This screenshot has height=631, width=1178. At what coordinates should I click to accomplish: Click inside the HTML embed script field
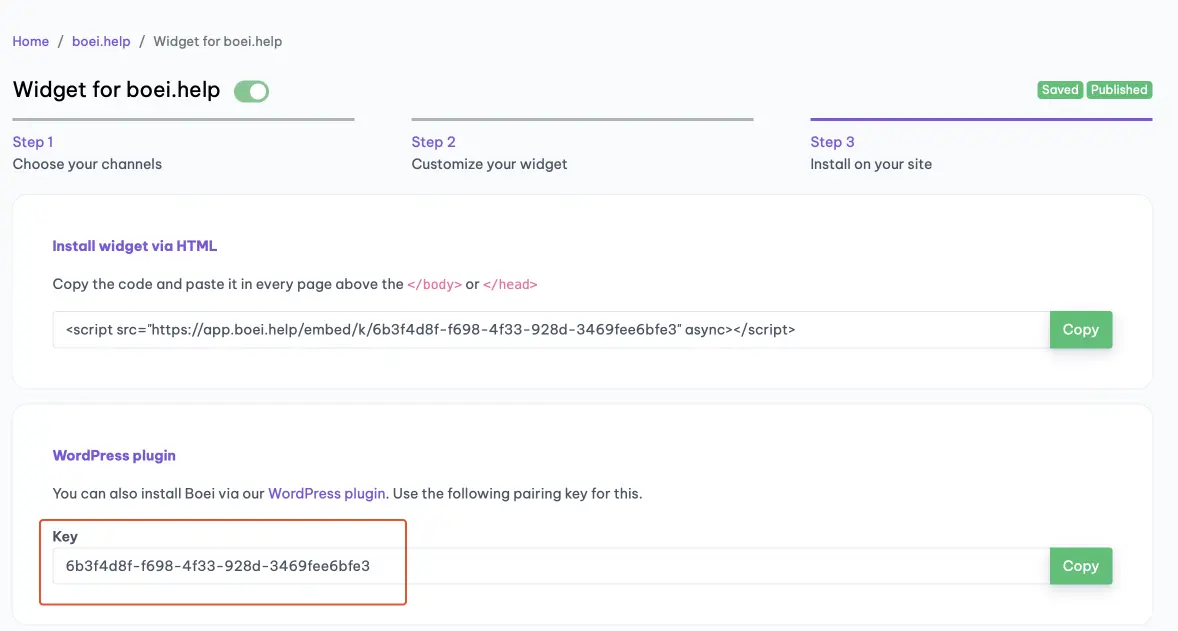click(x=550, y=329)
